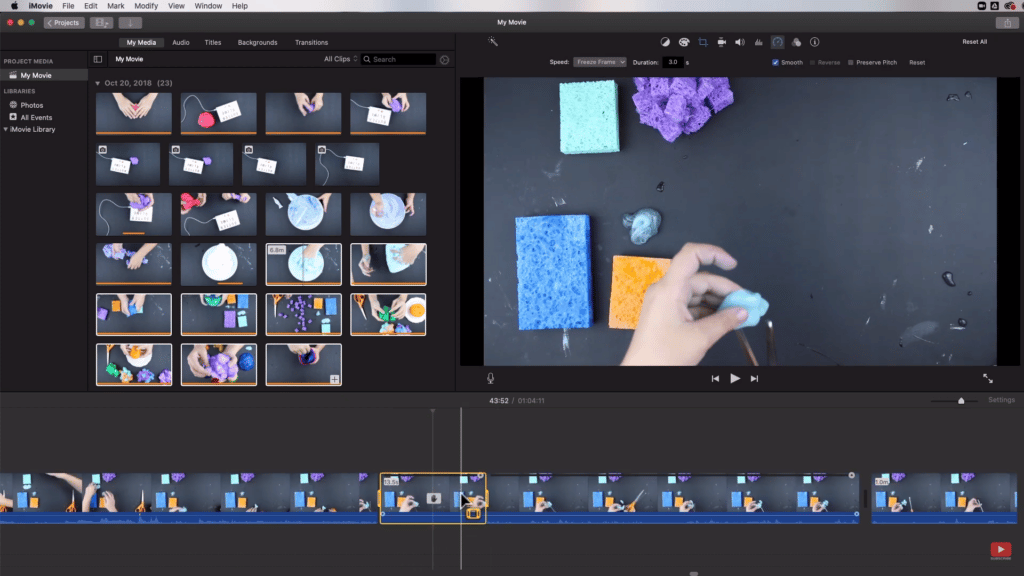Click the timeline zoom slider
Image resolution: width=1024 pixels, height=576 pixels.
(961, 401)
